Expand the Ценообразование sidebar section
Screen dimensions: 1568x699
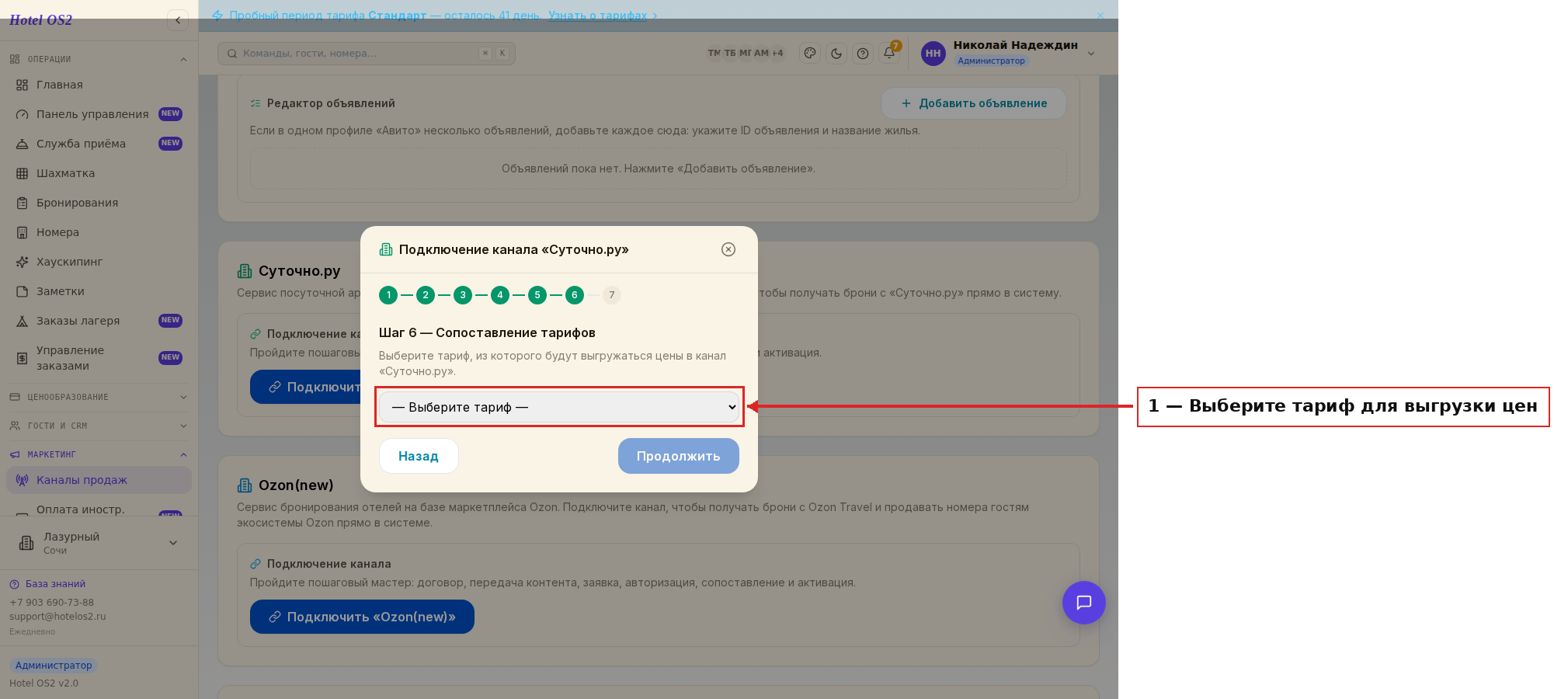pos(98,397)
